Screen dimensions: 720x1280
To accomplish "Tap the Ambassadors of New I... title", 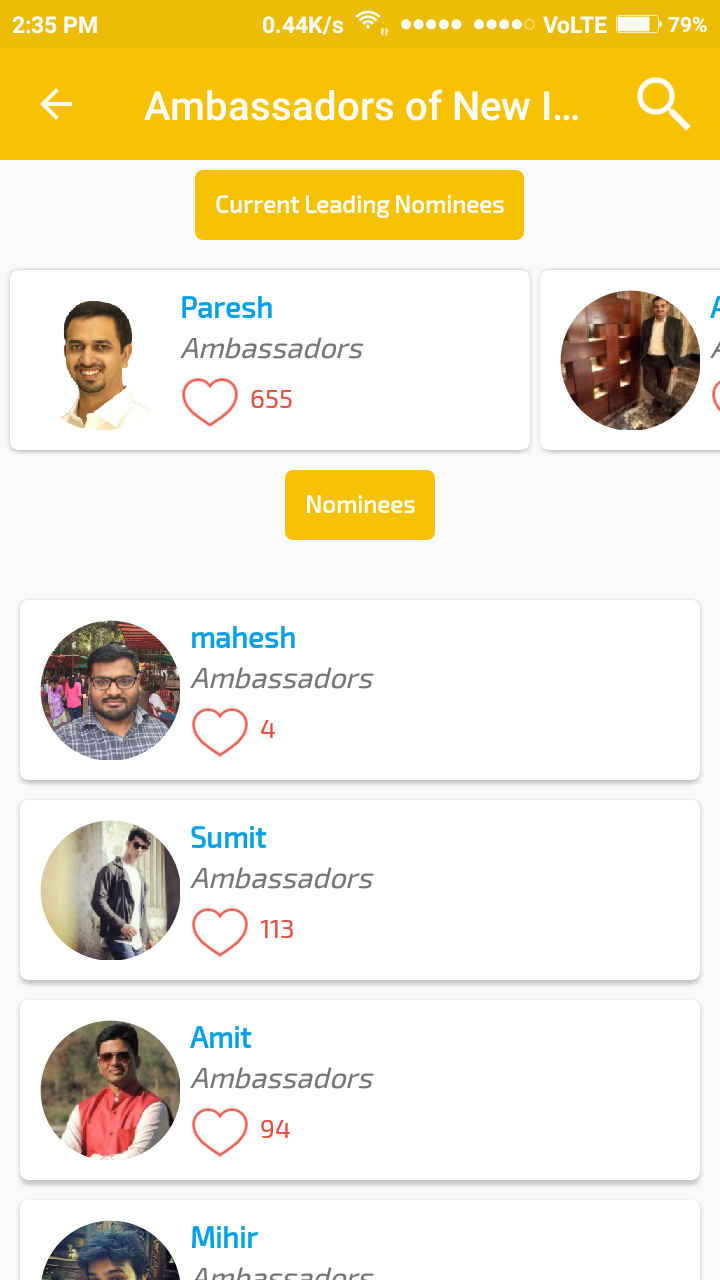I will click(361, 105).
